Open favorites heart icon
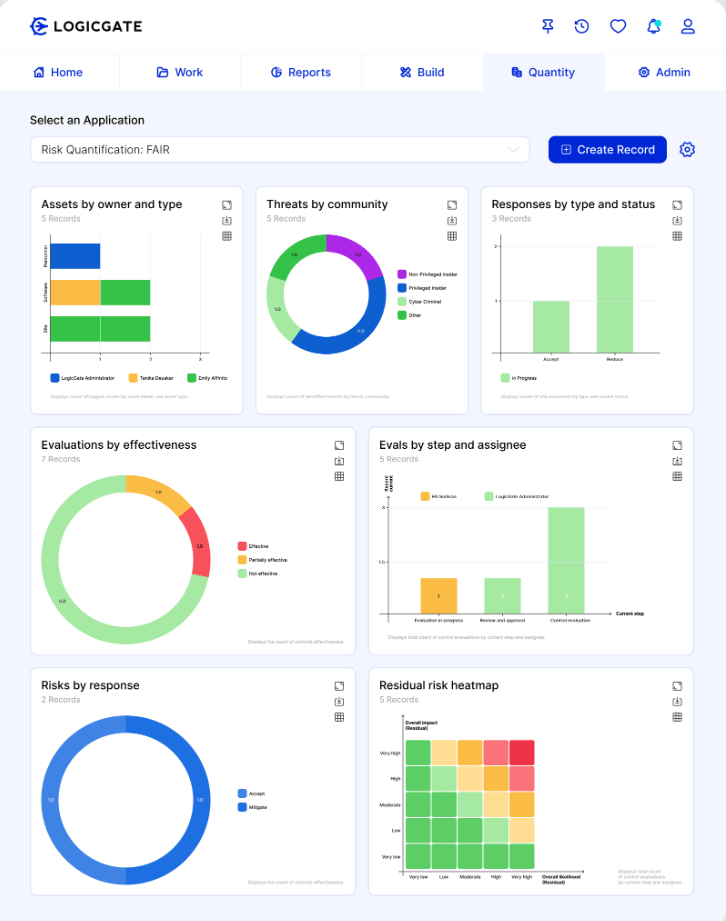Screen dimensions: 726x921 click(x=618, y=26)
